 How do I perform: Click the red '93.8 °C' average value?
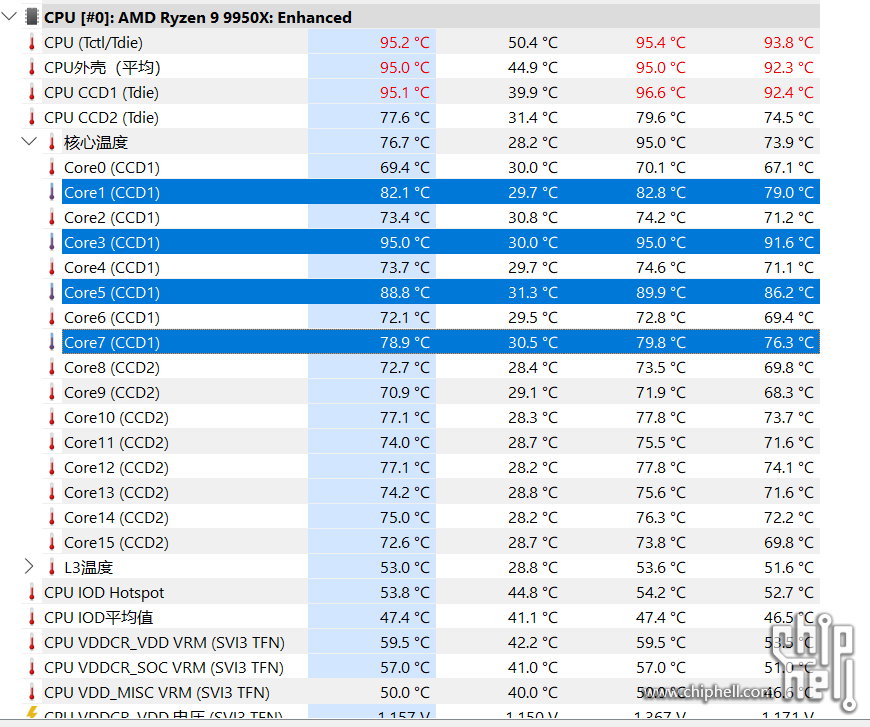coord(788,43)
